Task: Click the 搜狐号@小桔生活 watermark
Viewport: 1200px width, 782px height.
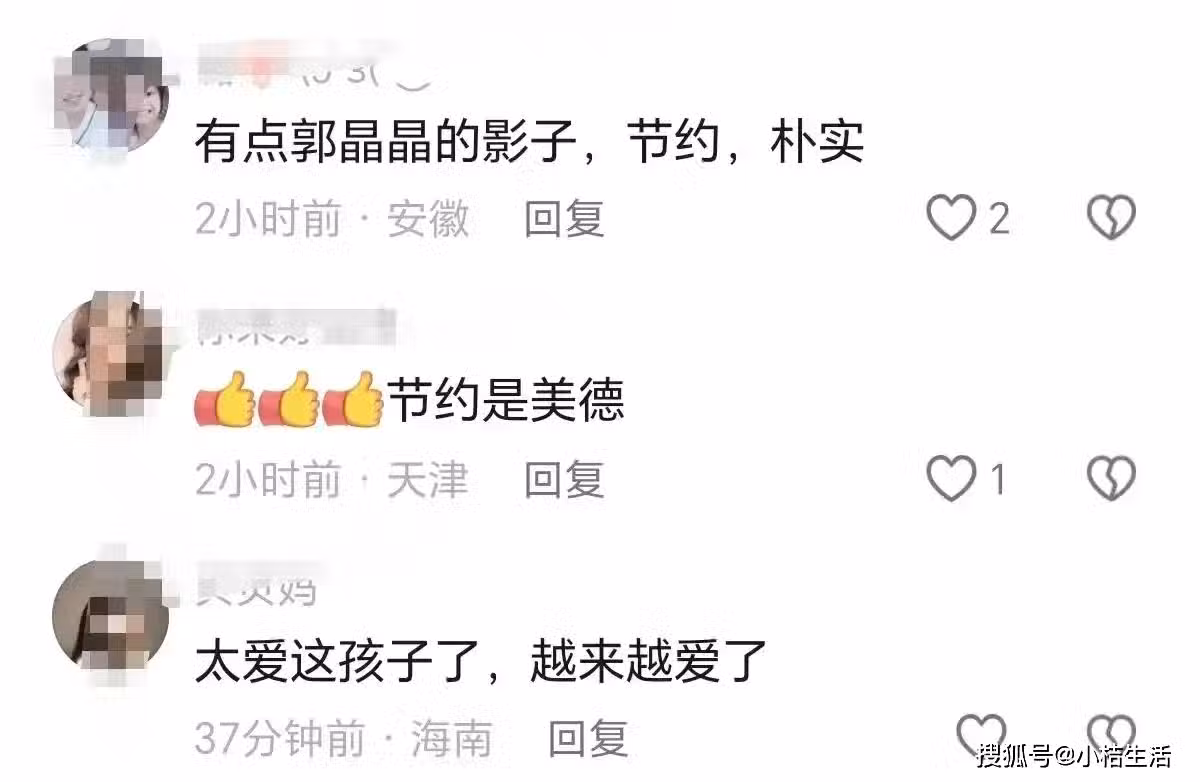Action: tap(1074, 755)
